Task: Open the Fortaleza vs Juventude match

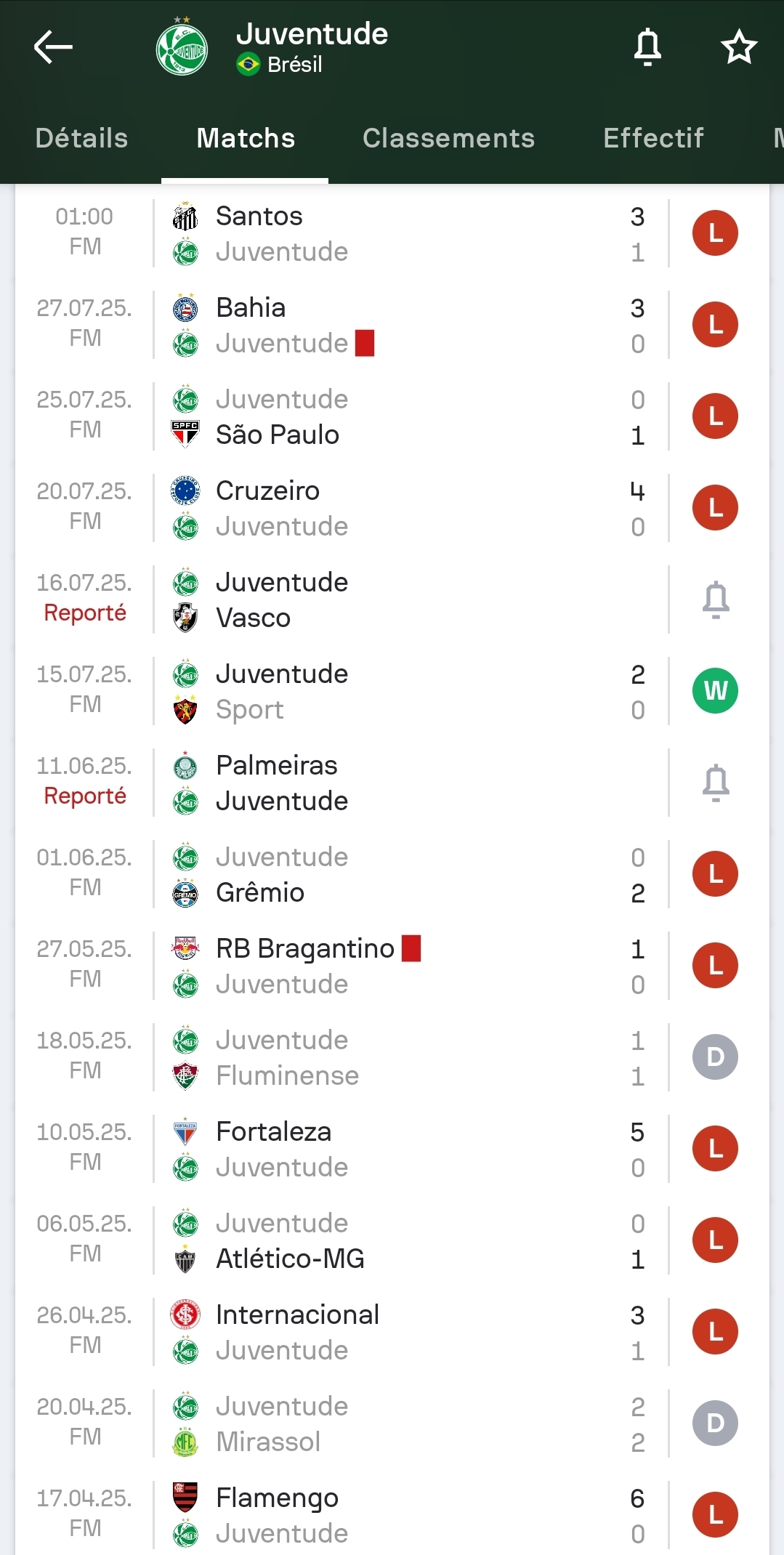Action: [407, 1149]
